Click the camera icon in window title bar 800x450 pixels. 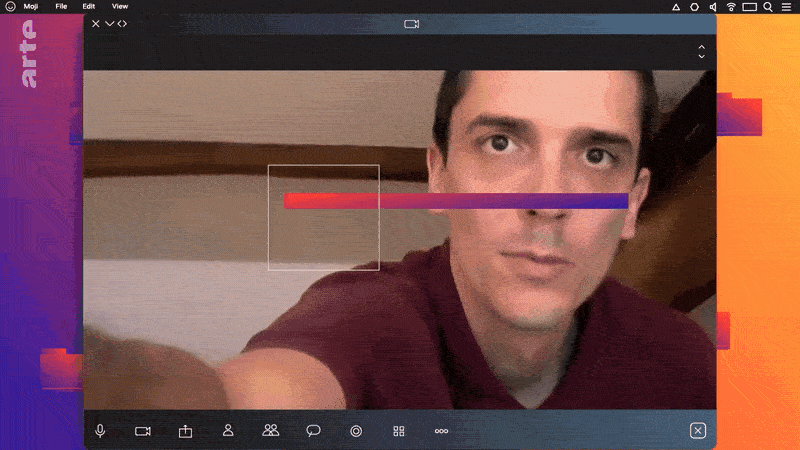coord(412,24)
